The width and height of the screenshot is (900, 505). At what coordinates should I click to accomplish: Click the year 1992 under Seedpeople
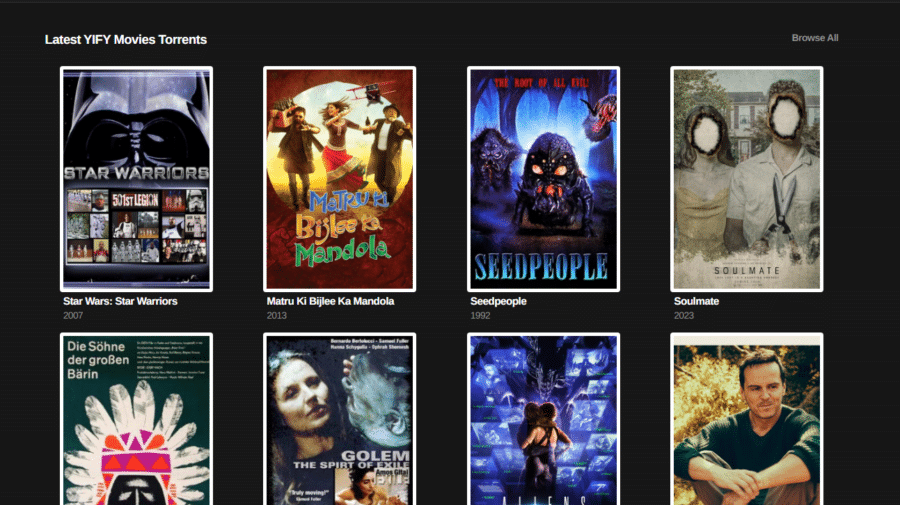click(x=480, y=316)
